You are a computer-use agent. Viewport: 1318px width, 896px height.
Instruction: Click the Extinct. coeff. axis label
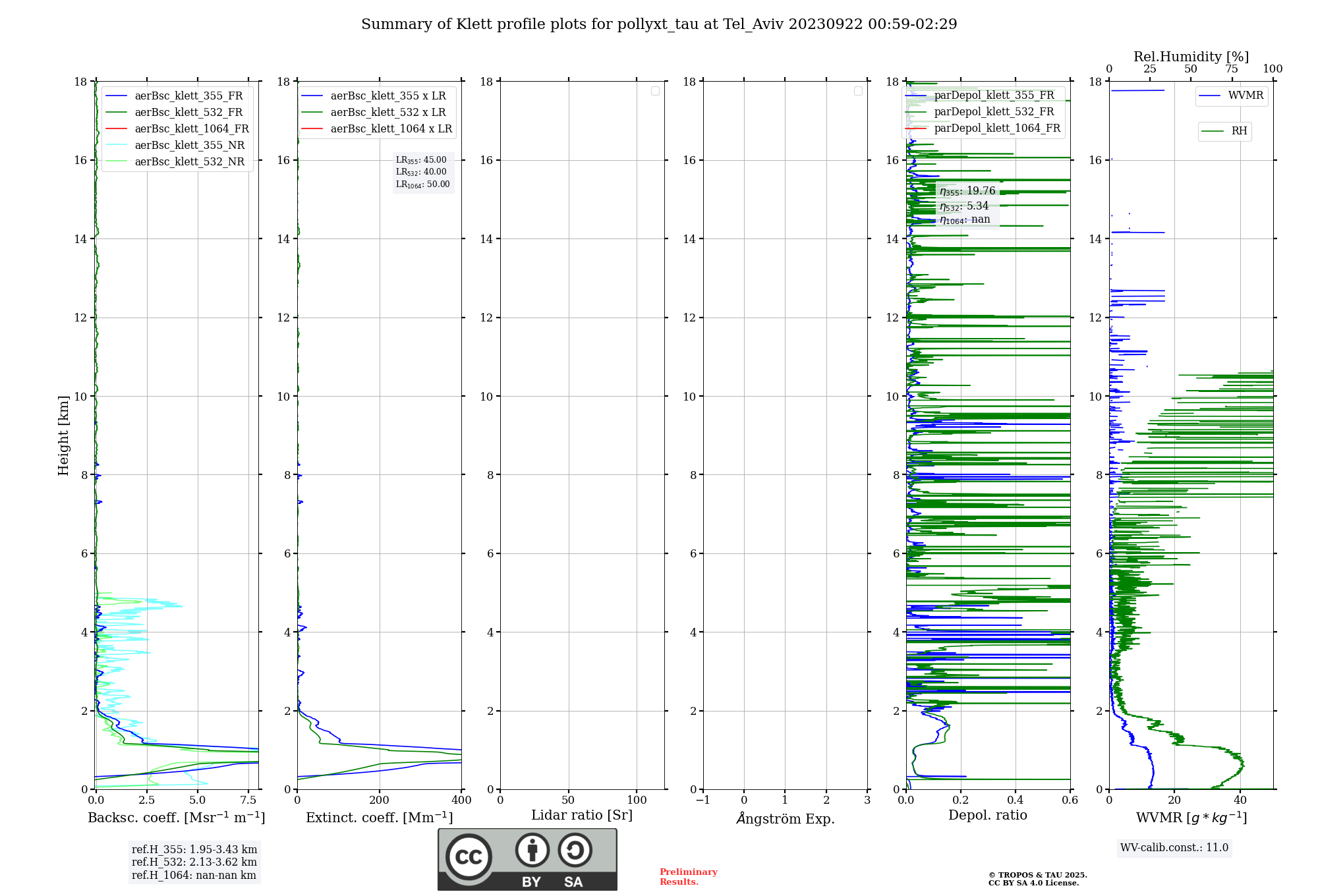click(x=380, y=818)
